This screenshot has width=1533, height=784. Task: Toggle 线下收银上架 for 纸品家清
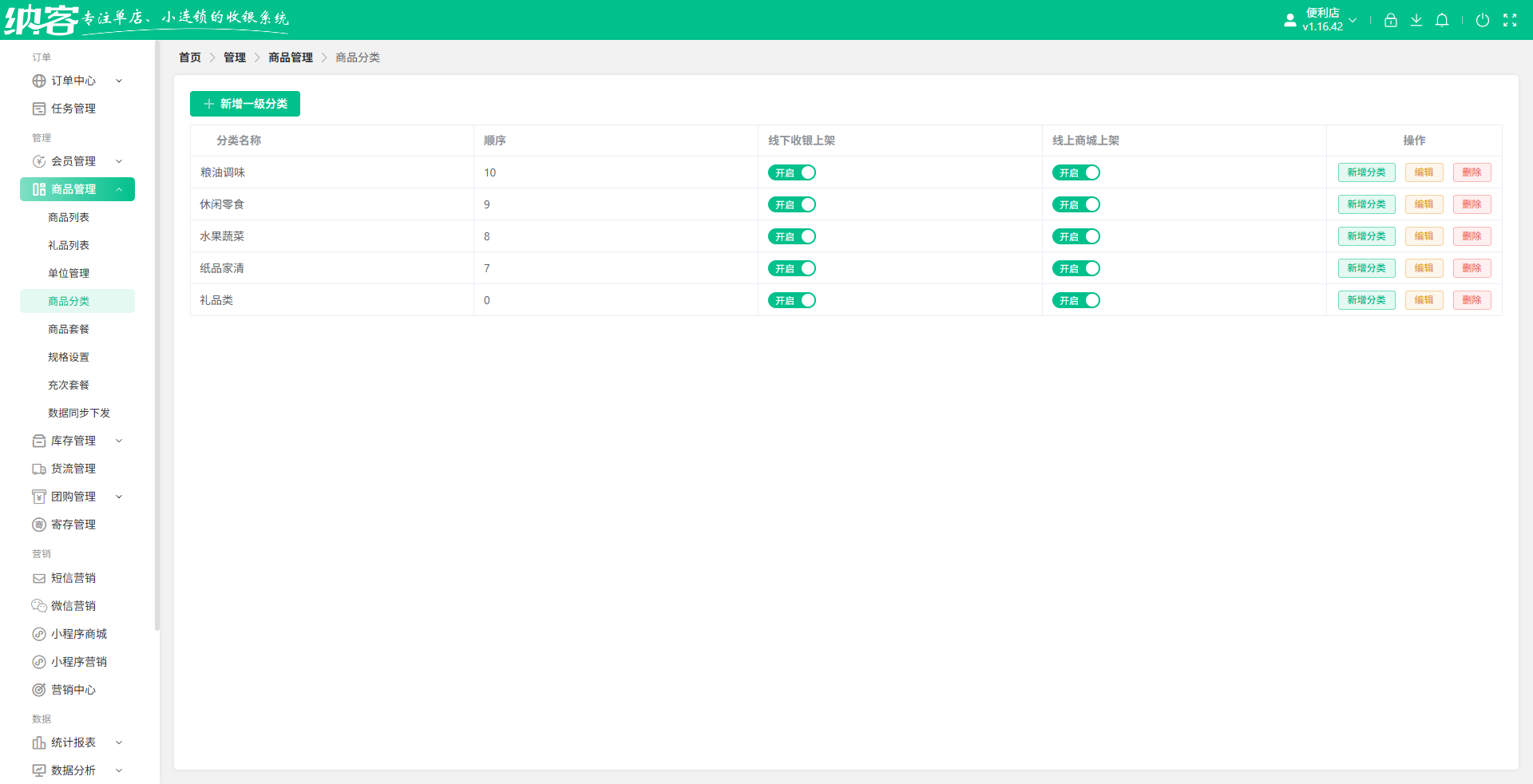pyautogui.click(x=792, y=268)
